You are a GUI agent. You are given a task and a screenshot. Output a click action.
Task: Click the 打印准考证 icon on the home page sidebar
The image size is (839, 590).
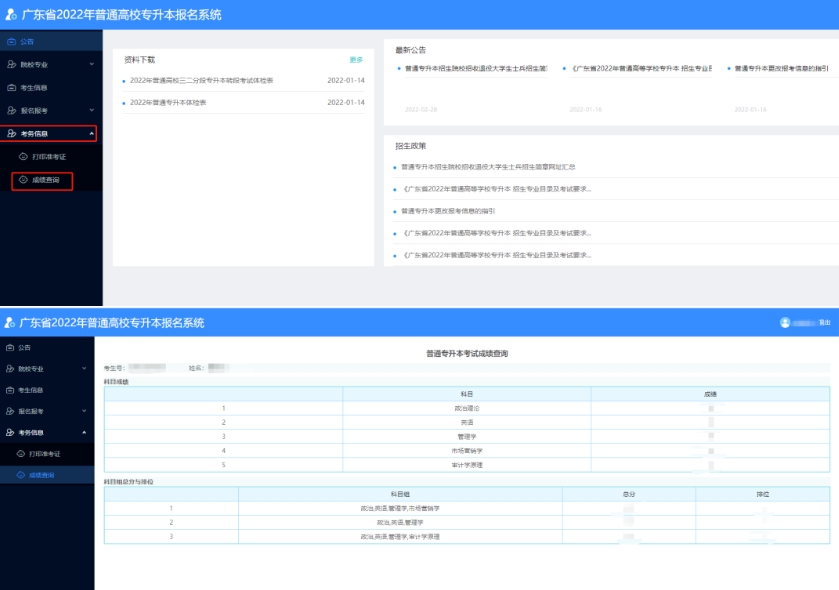23,156
